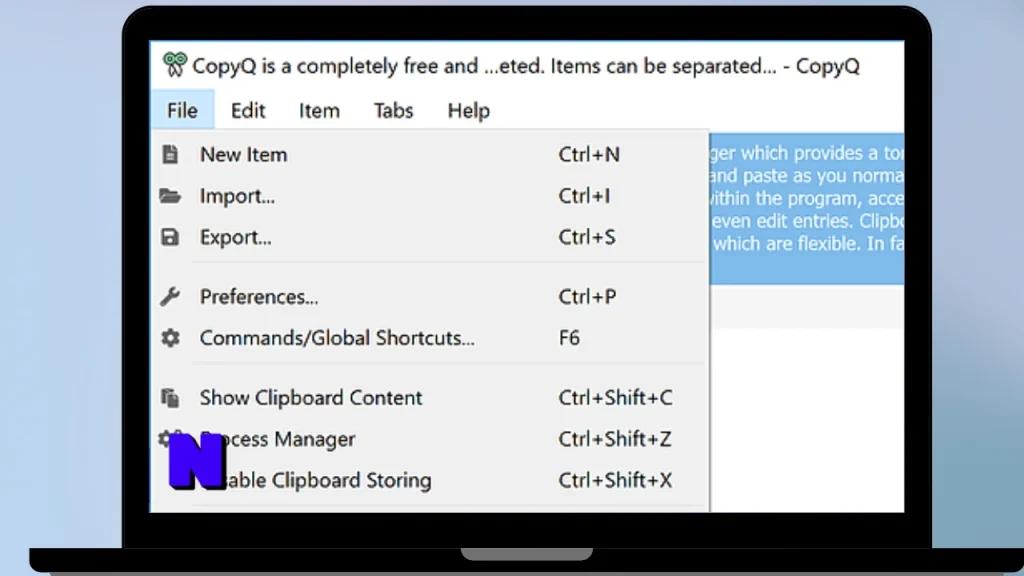Select the highlighted blue clipboard item

coord(807,209)
